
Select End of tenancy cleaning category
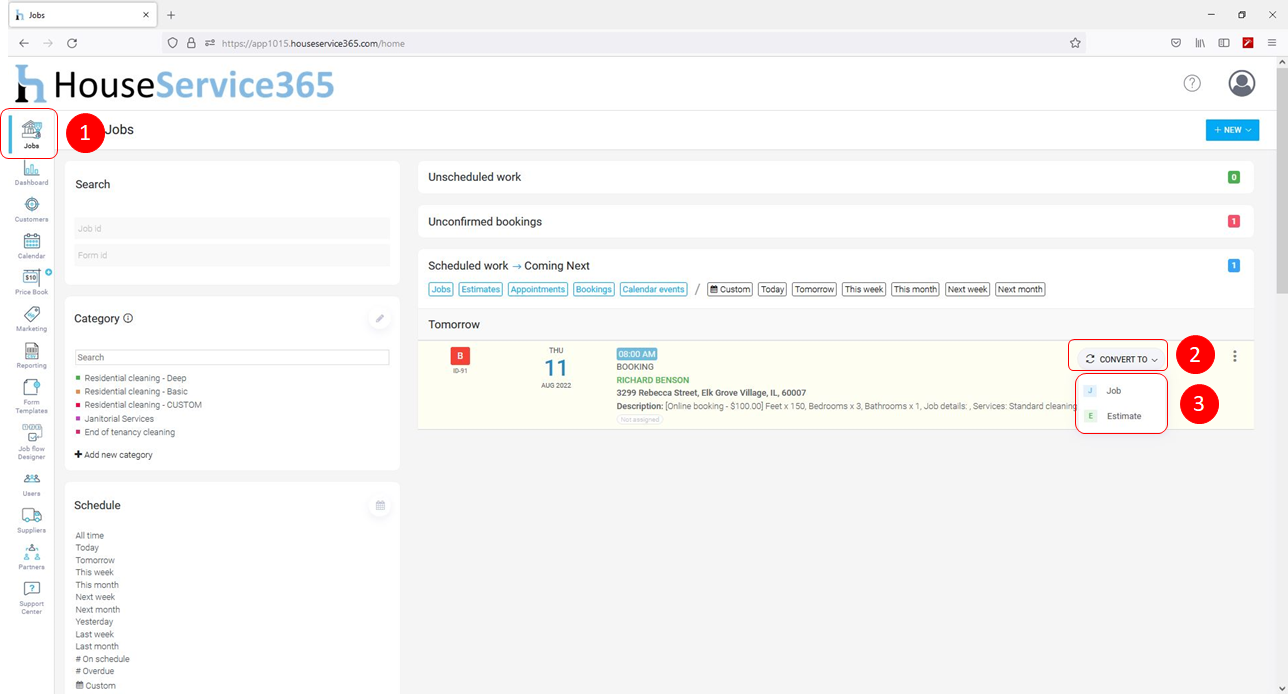(x=129, y=432)
